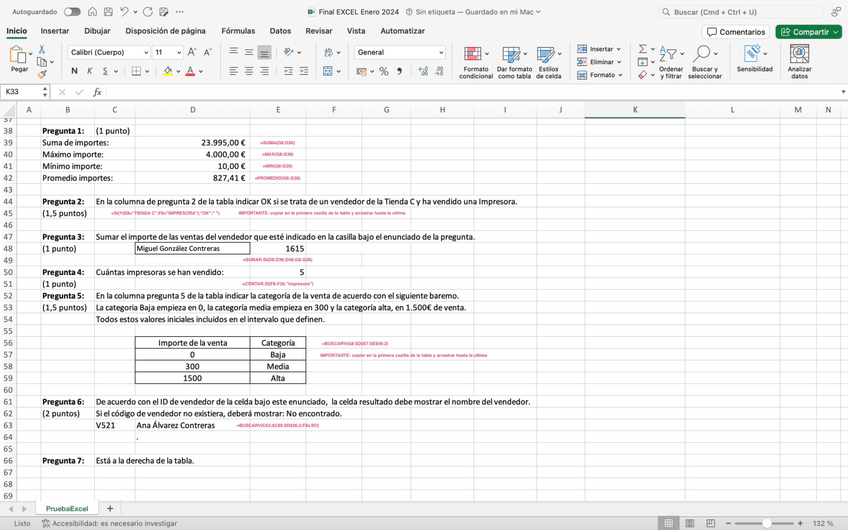
Task: Click the percent style icon
Action: tap(385, 71)
